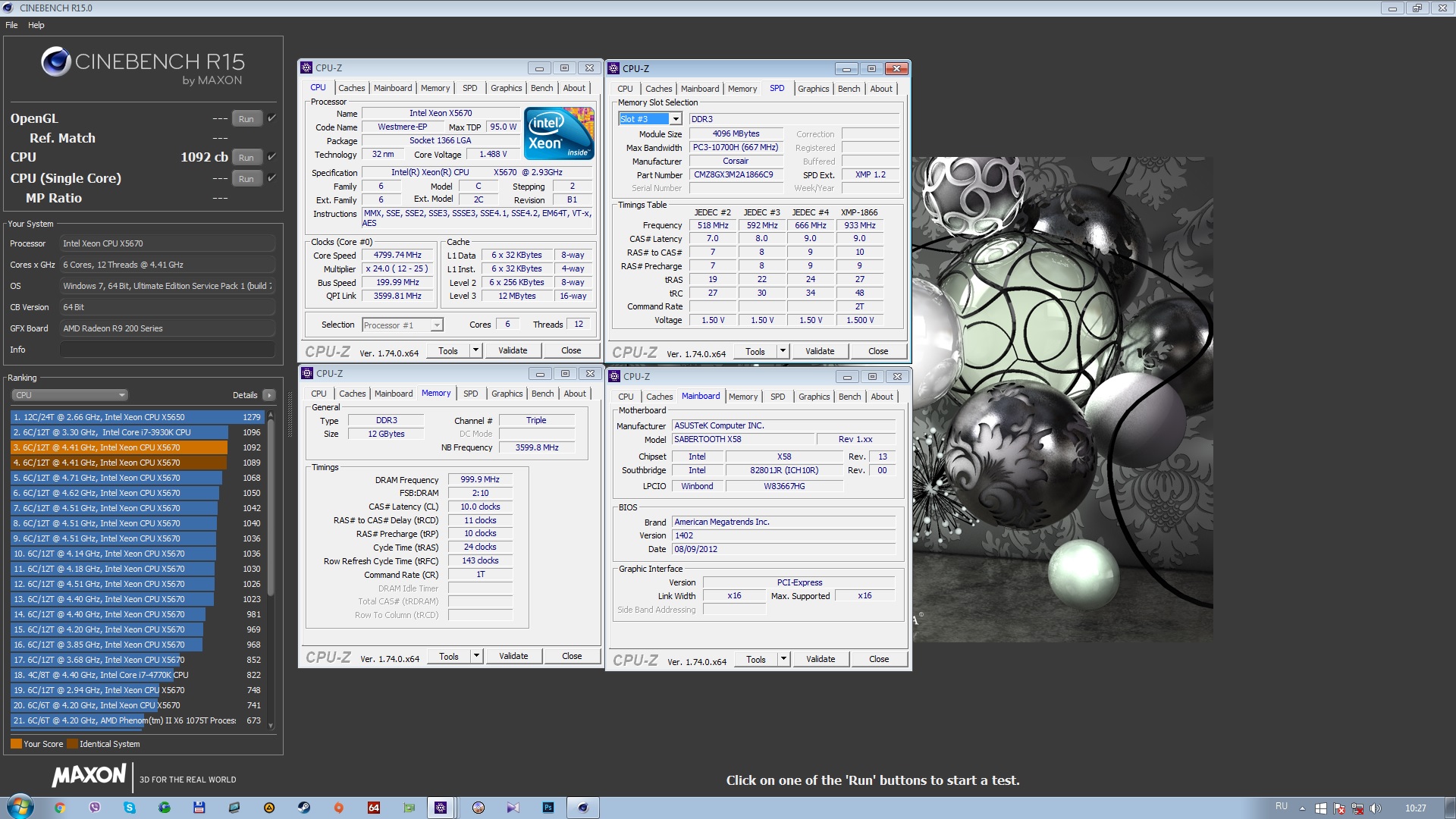1456x819 pixels.
Task: Click Validate in the Memory CPU-Z window
Action: (x=513, y=656)
